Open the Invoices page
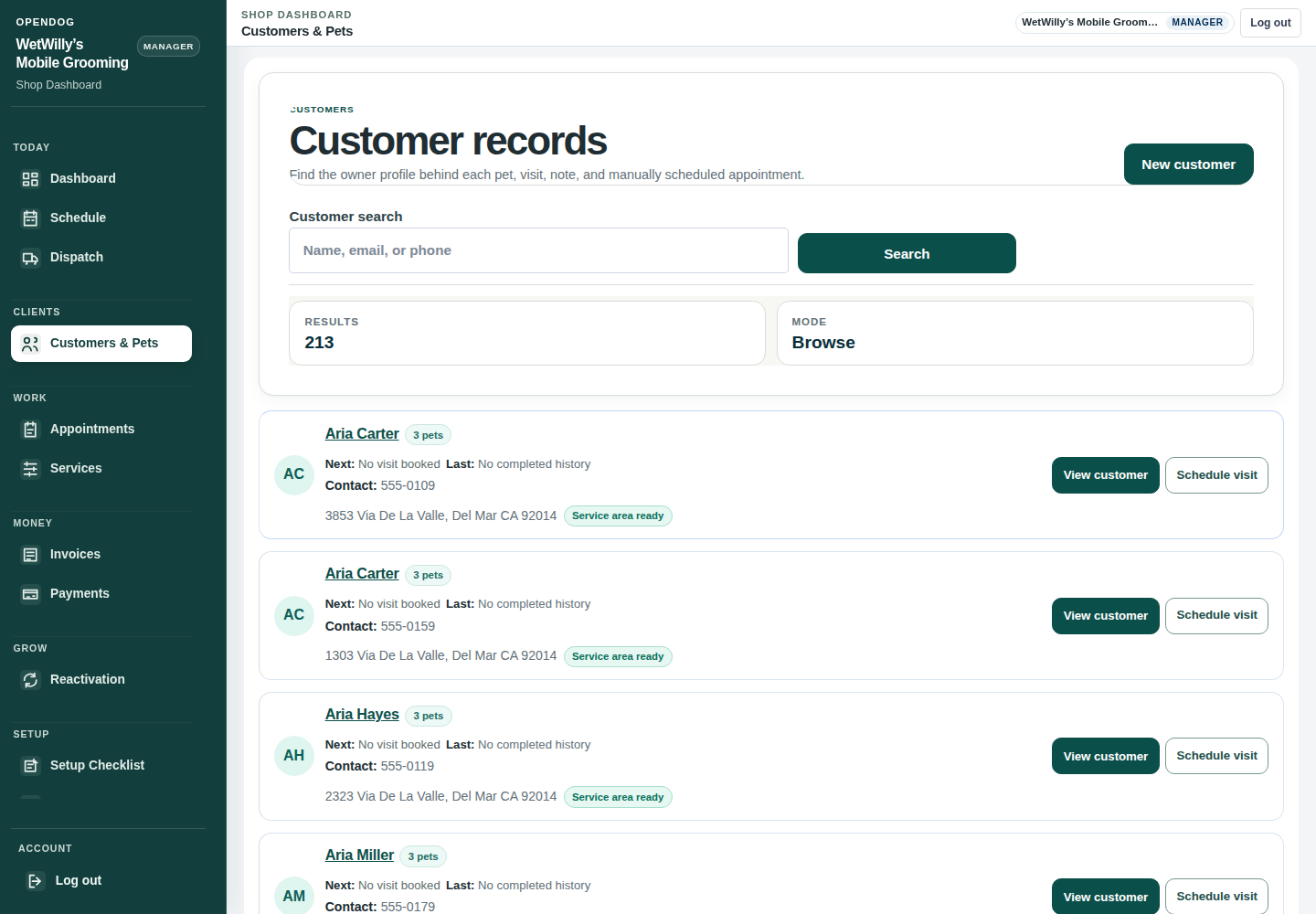 [x=101, y=555]
